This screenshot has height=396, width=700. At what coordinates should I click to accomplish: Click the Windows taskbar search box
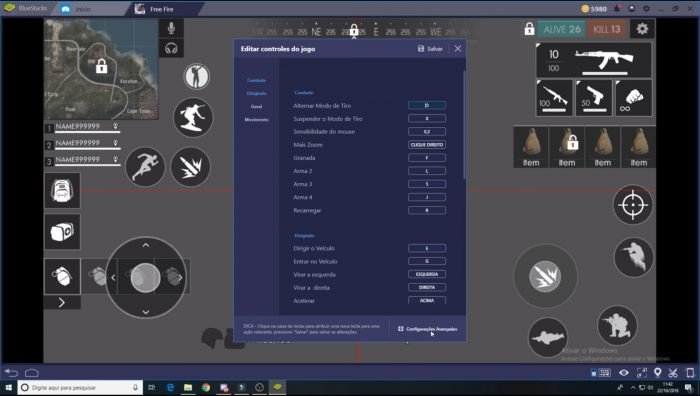(x=80, y=388)
